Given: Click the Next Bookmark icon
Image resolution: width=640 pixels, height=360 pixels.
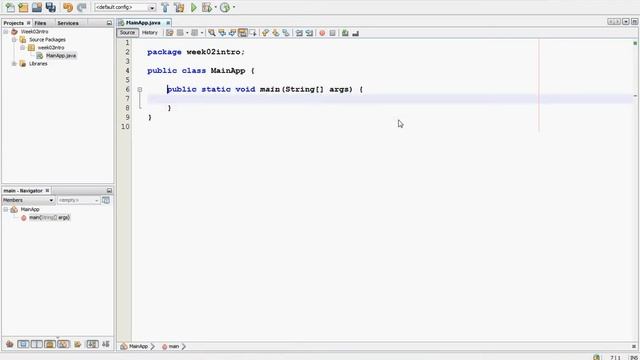Looking at the screenshot, I should coord(276,33).
